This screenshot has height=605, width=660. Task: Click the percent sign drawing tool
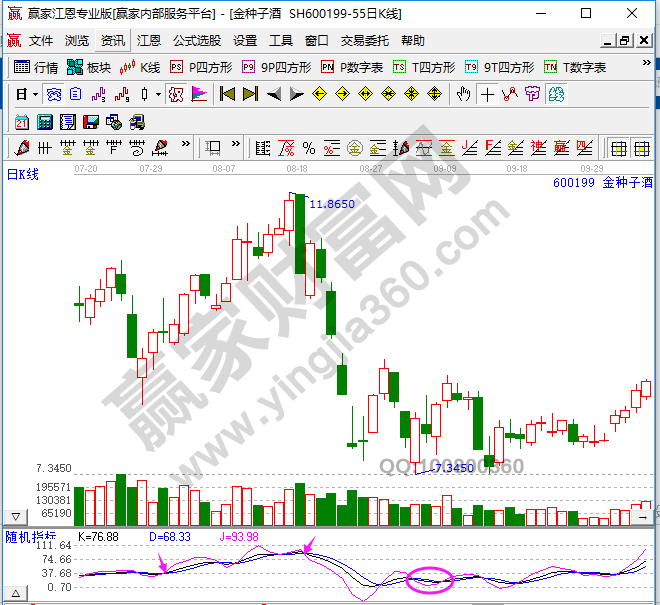pos(309,148)
